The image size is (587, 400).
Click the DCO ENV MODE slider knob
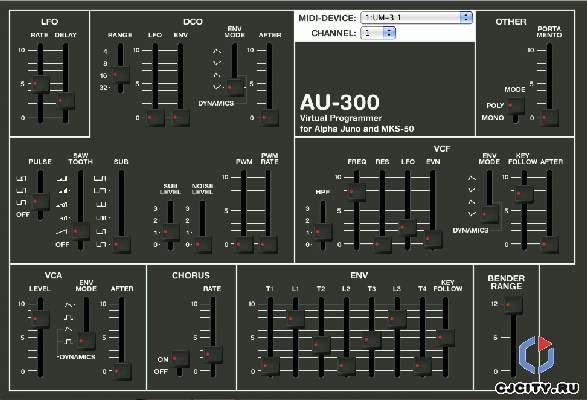(x=235, y=88)
